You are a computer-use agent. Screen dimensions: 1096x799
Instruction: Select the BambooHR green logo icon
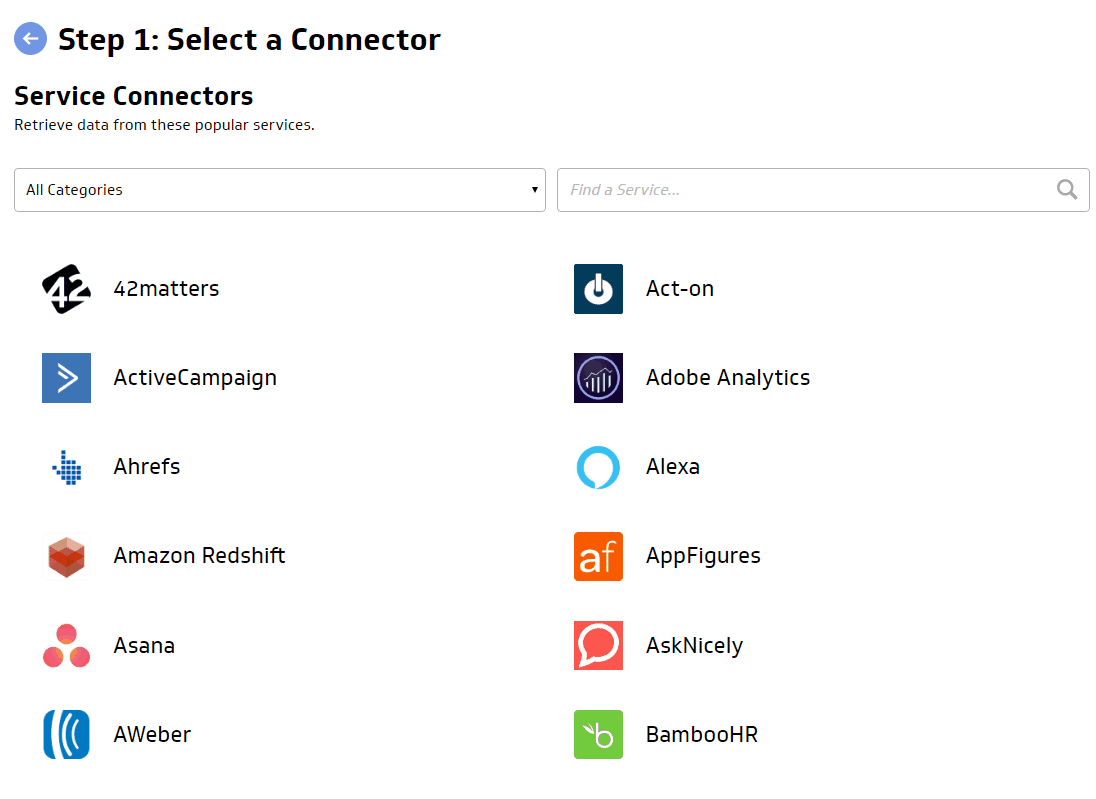[x=598, y=734]
